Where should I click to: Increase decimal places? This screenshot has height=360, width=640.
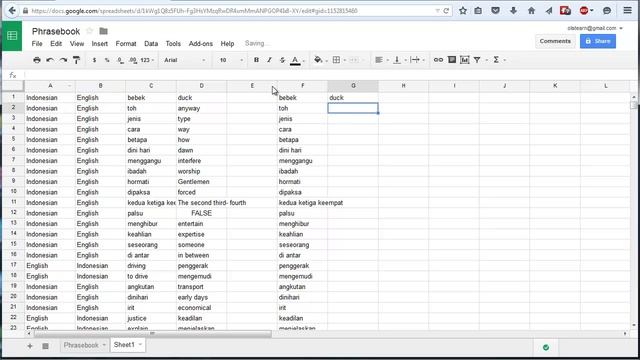pos(133,60)
